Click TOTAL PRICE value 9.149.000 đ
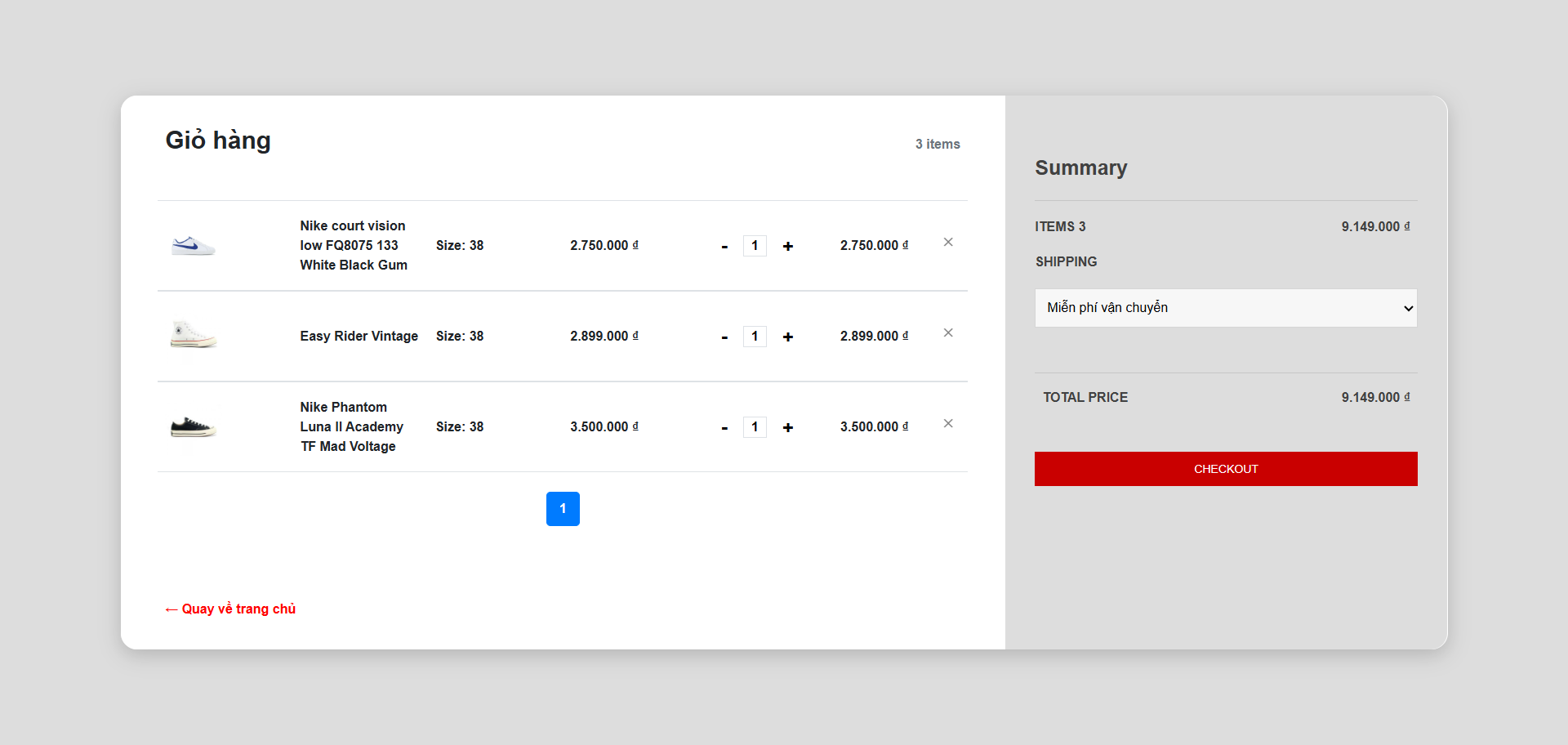 tap(1375, 397)
